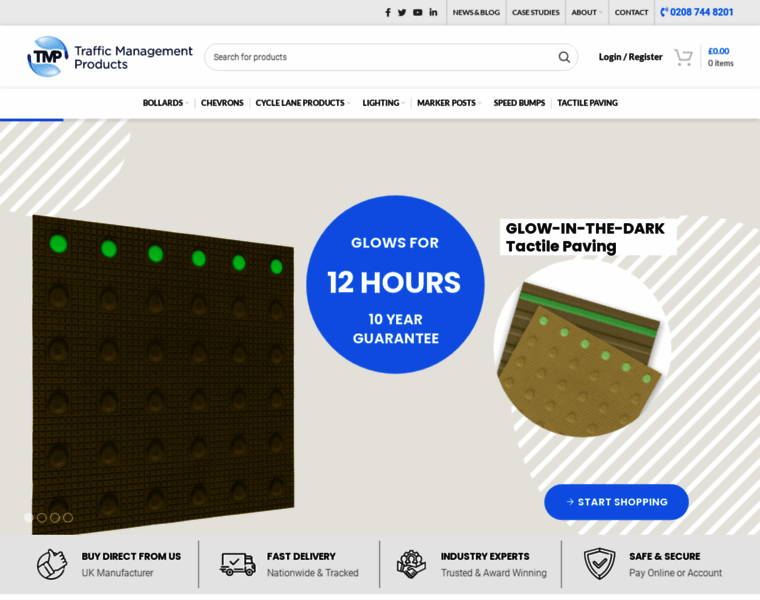Open the shopping cart icon
760x600 pixels.
tap(683, 57)
